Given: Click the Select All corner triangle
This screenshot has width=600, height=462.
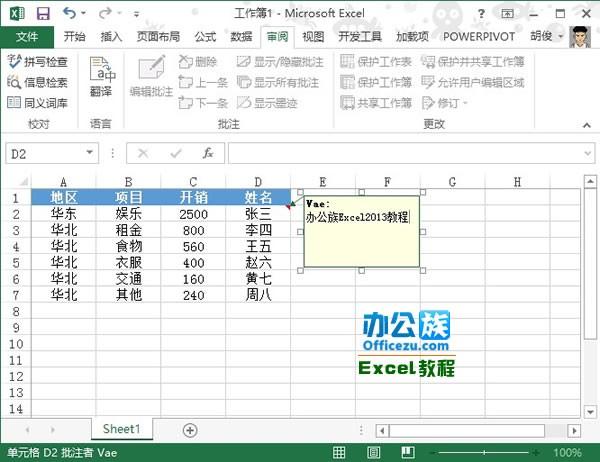Looking at the screenshot, I should [23, 181].
